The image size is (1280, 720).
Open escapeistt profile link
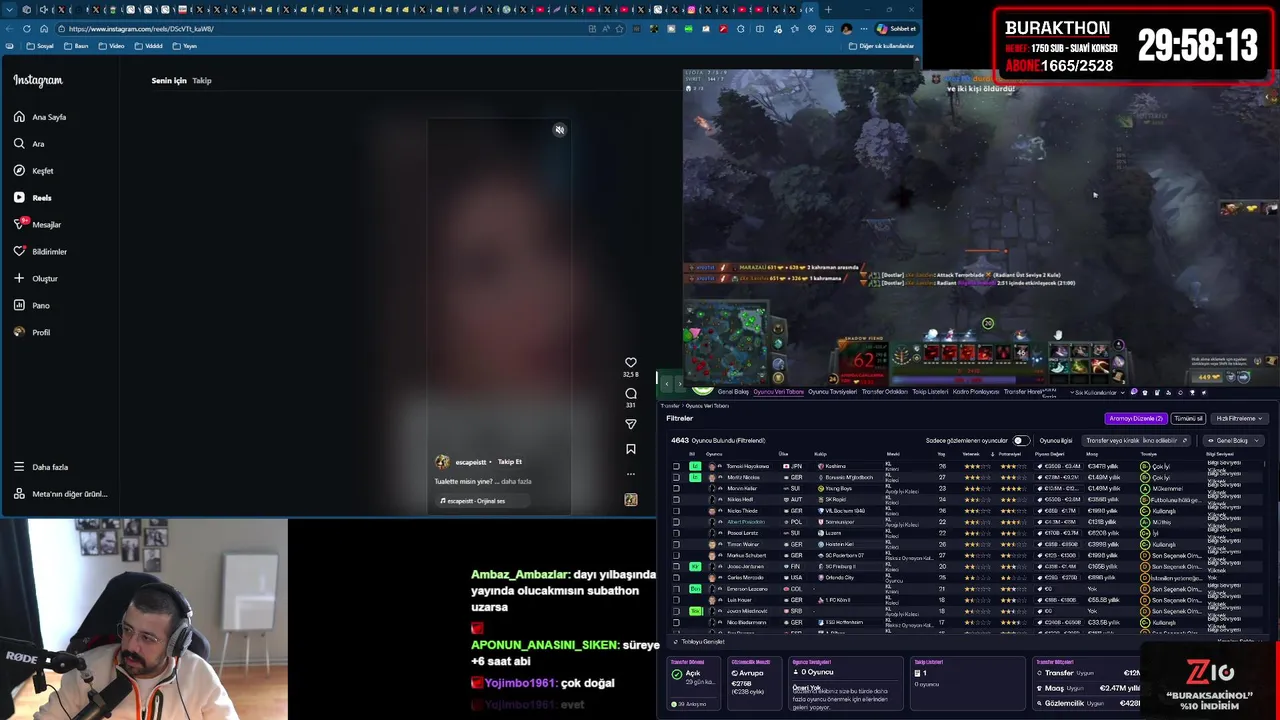(470, 462)
